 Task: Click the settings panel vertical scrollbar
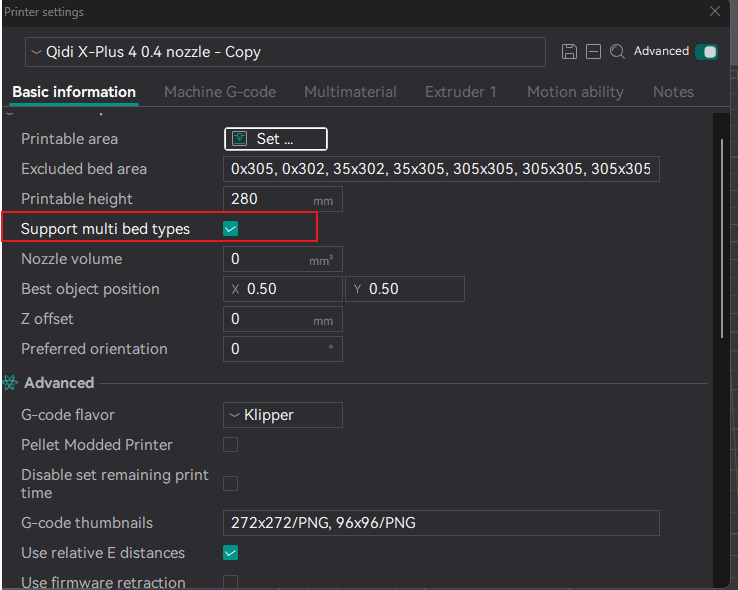pos(722,238)
